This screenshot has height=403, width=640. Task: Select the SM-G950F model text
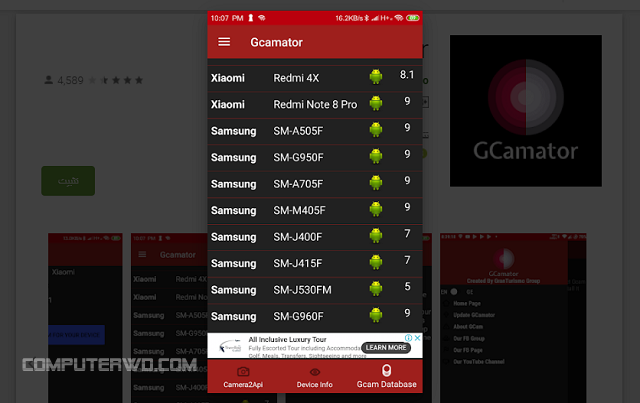(298, 158)
